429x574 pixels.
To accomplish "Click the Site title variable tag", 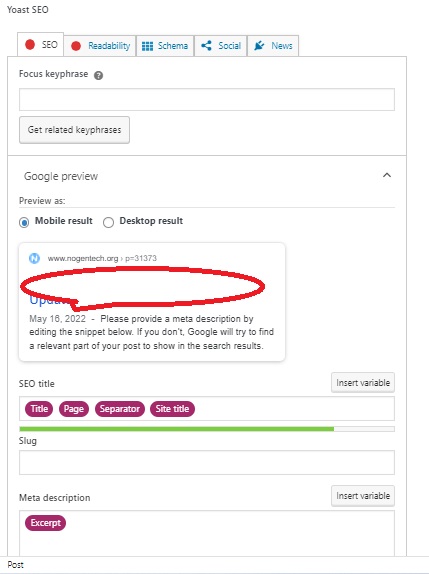I will point(172,409).
